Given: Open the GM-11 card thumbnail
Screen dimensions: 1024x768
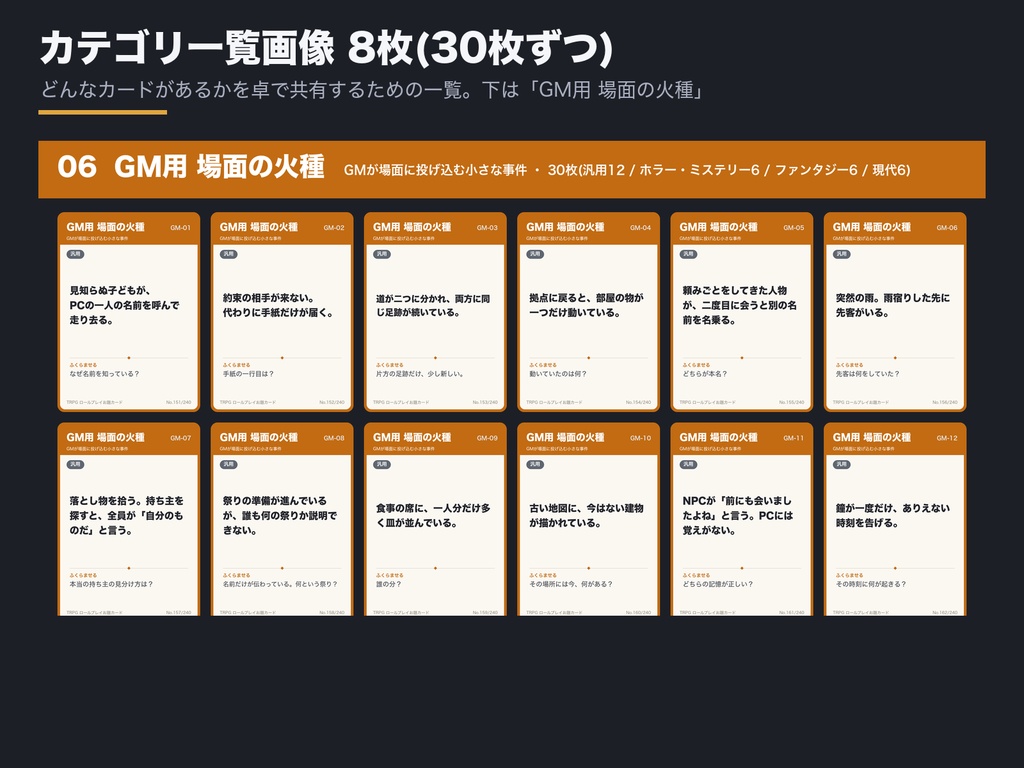Looking at the screenshot, I should click(x=742, y=519).
